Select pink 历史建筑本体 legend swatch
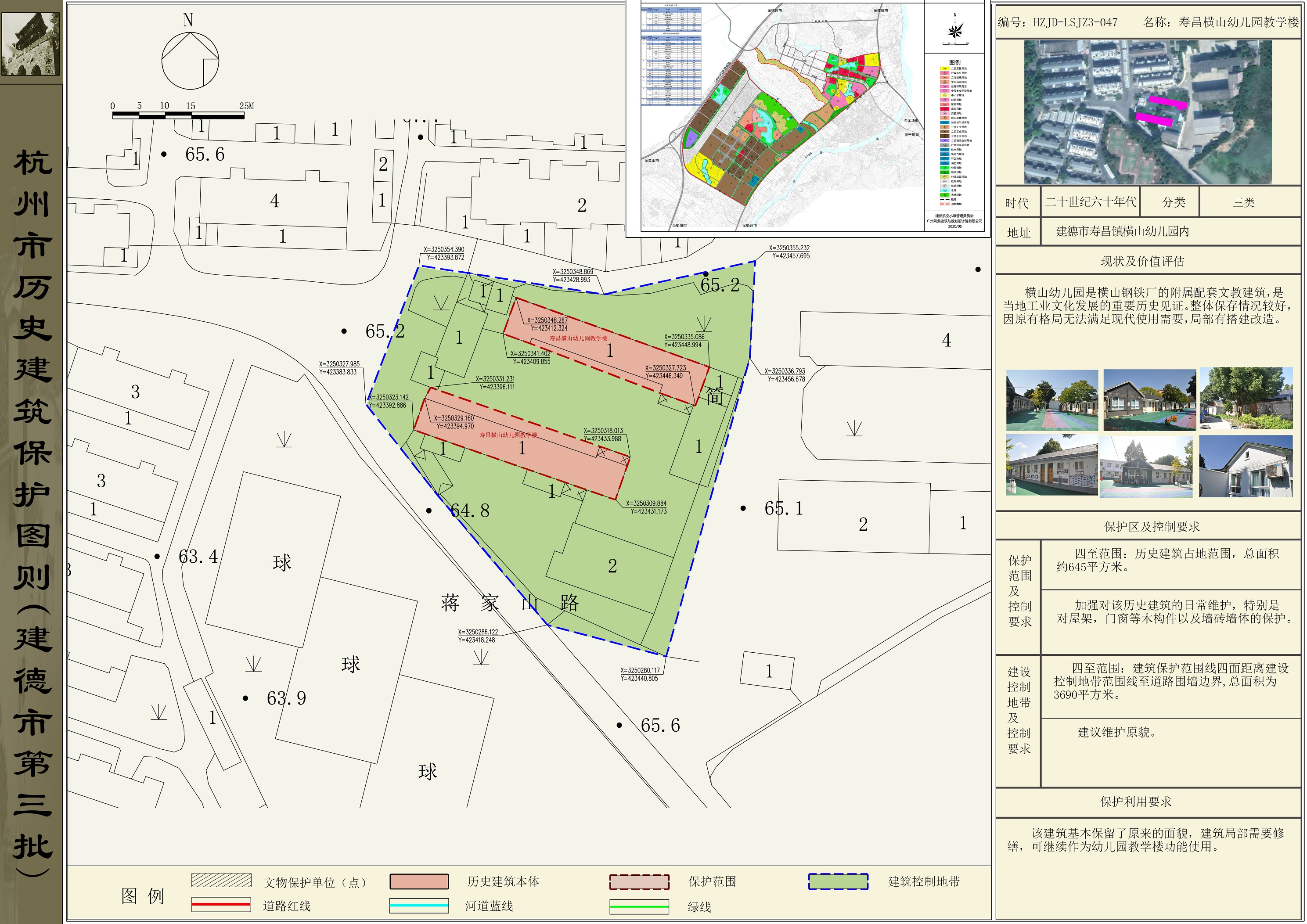Viewport: 1307px width, 924px height. 419,881
